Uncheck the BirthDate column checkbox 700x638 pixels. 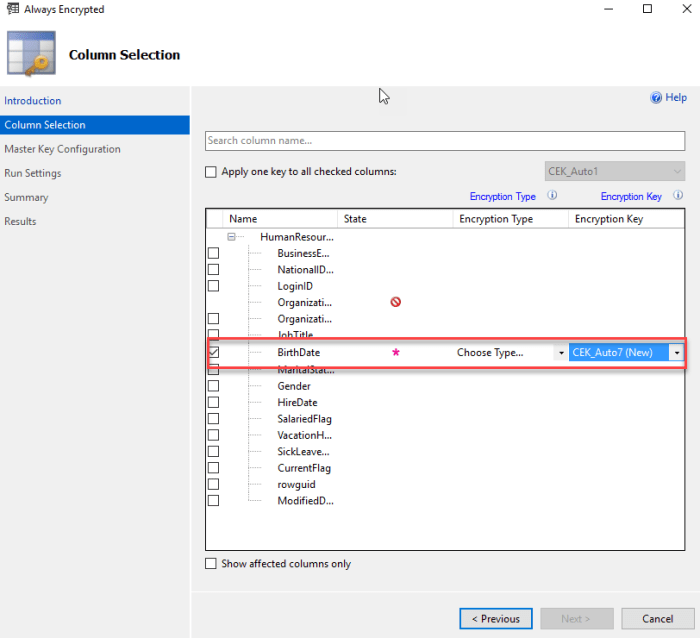click(x=214, y=352)
